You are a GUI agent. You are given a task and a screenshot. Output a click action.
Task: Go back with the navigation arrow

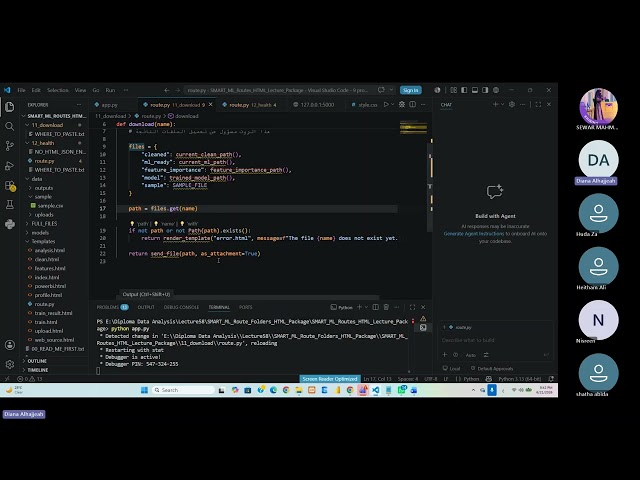point(167,90)
